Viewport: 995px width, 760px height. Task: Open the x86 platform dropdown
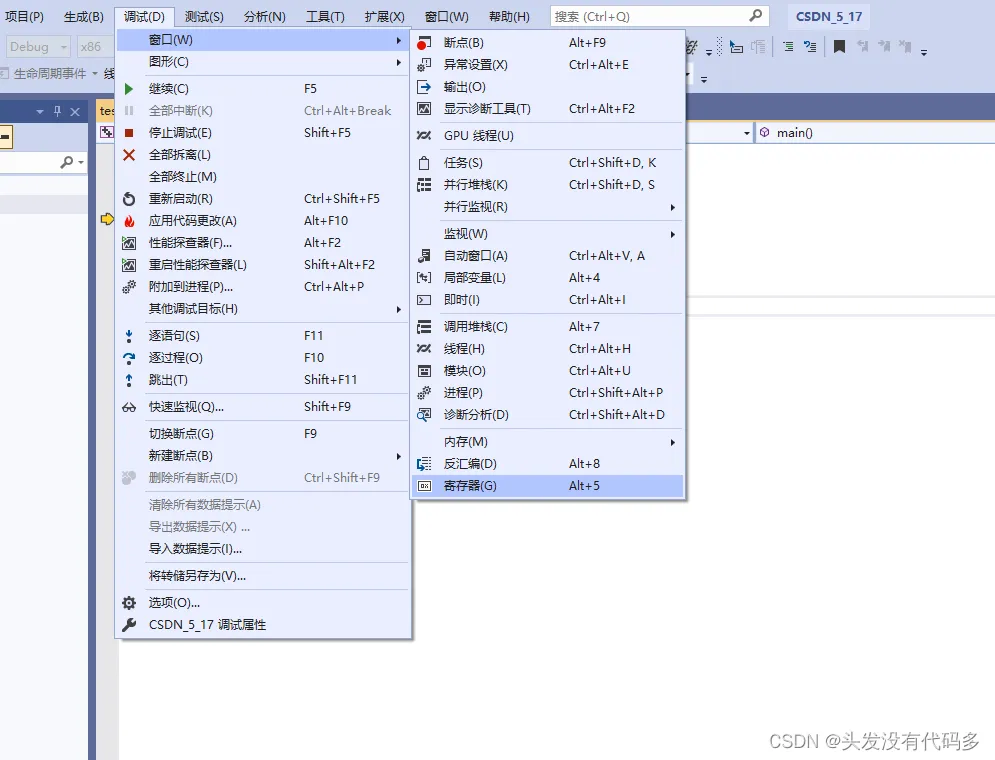click(x=95, y=47)
